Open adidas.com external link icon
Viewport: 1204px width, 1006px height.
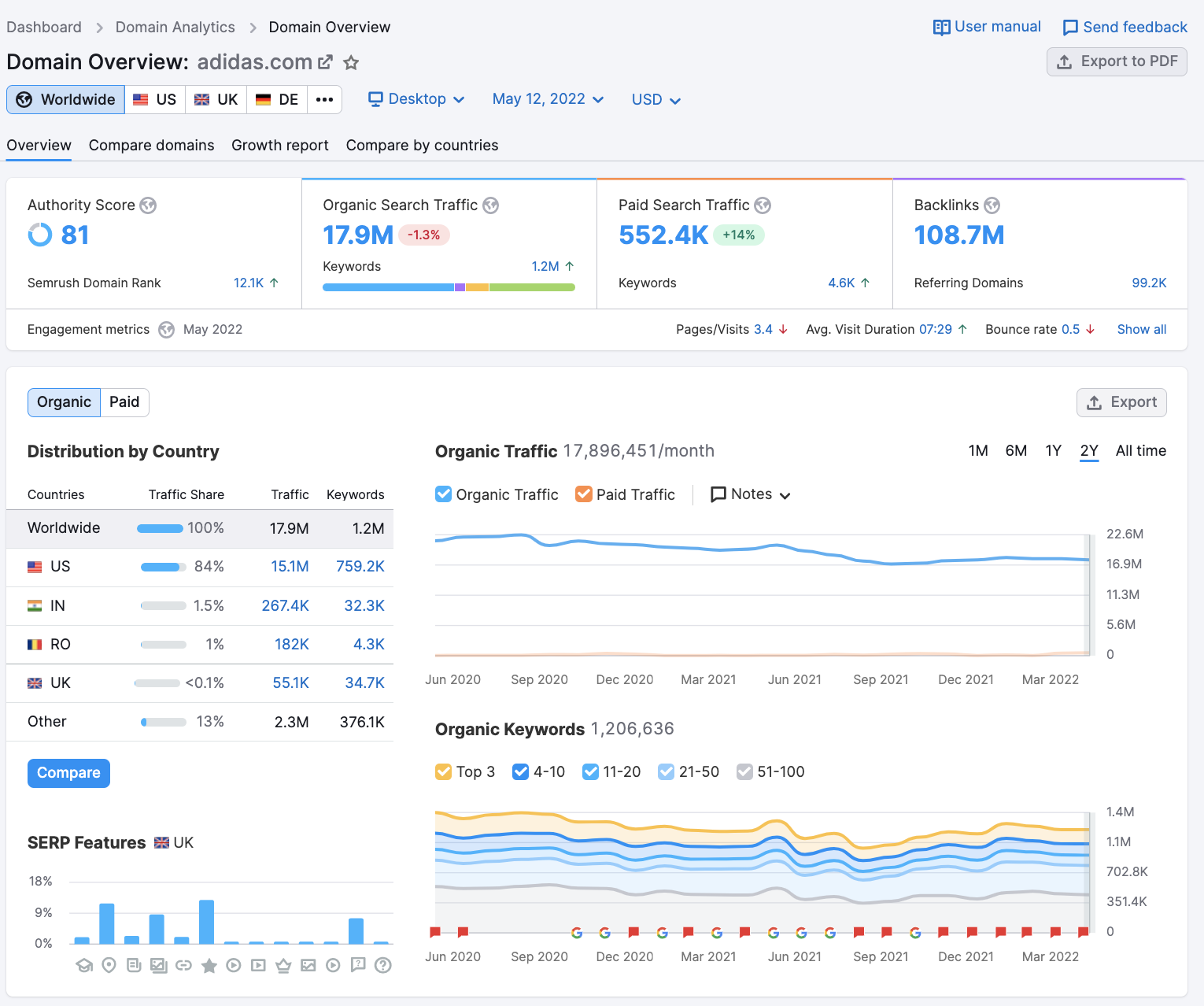(325, 62)
